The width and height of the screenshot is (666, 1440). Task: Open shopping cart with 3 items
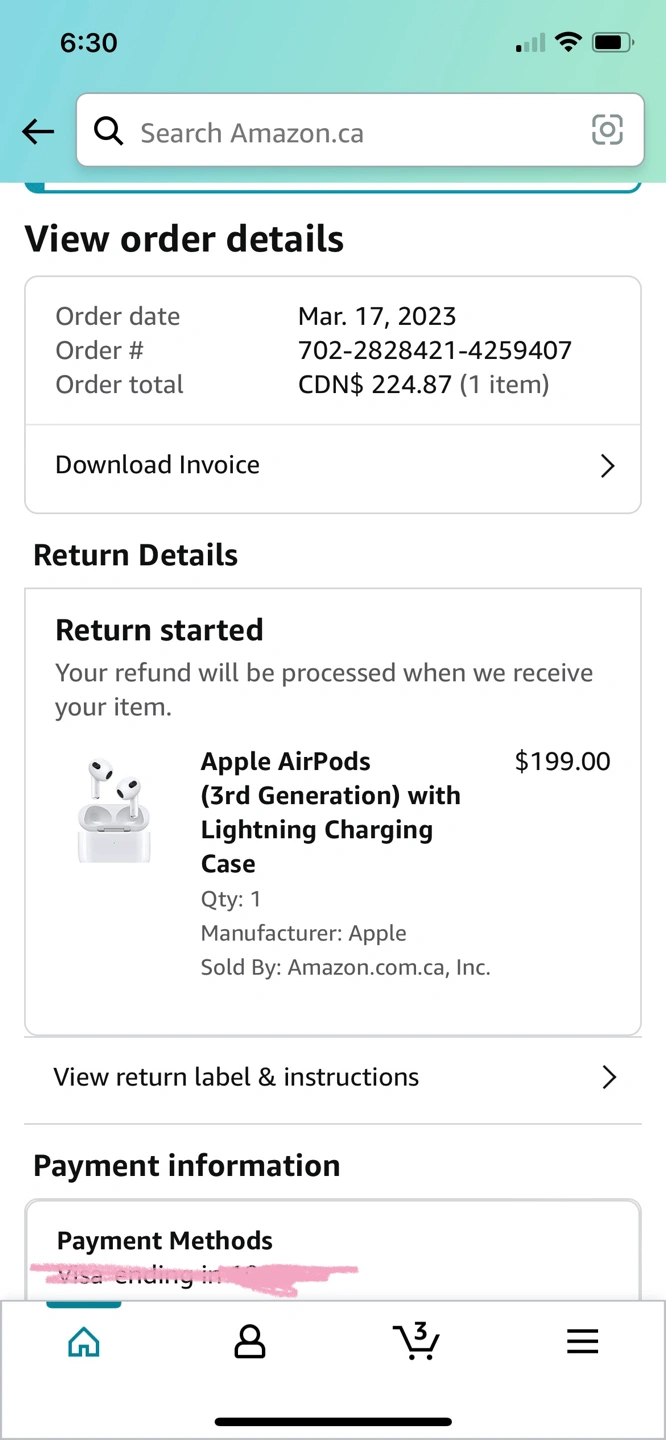click(416, 1341)
